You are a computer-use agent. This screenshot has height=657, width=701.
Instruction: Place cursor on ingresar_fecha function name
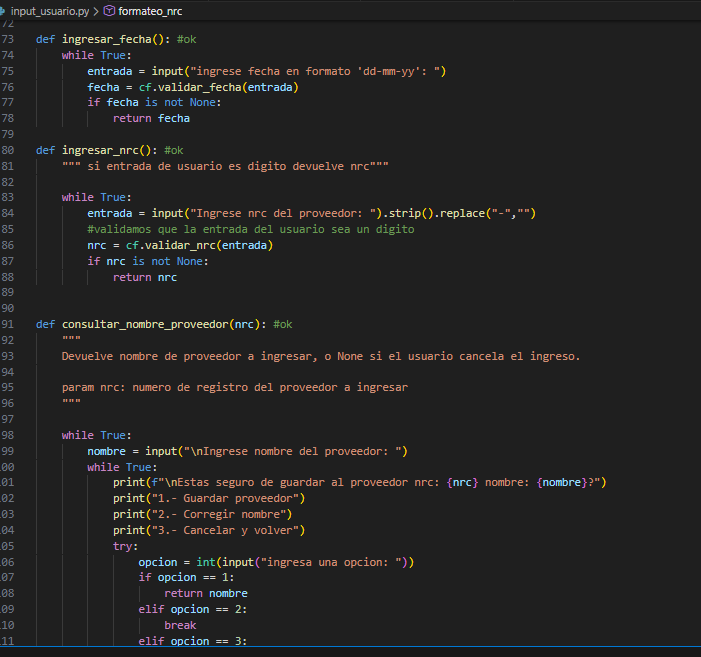click(x=106, y=39)
